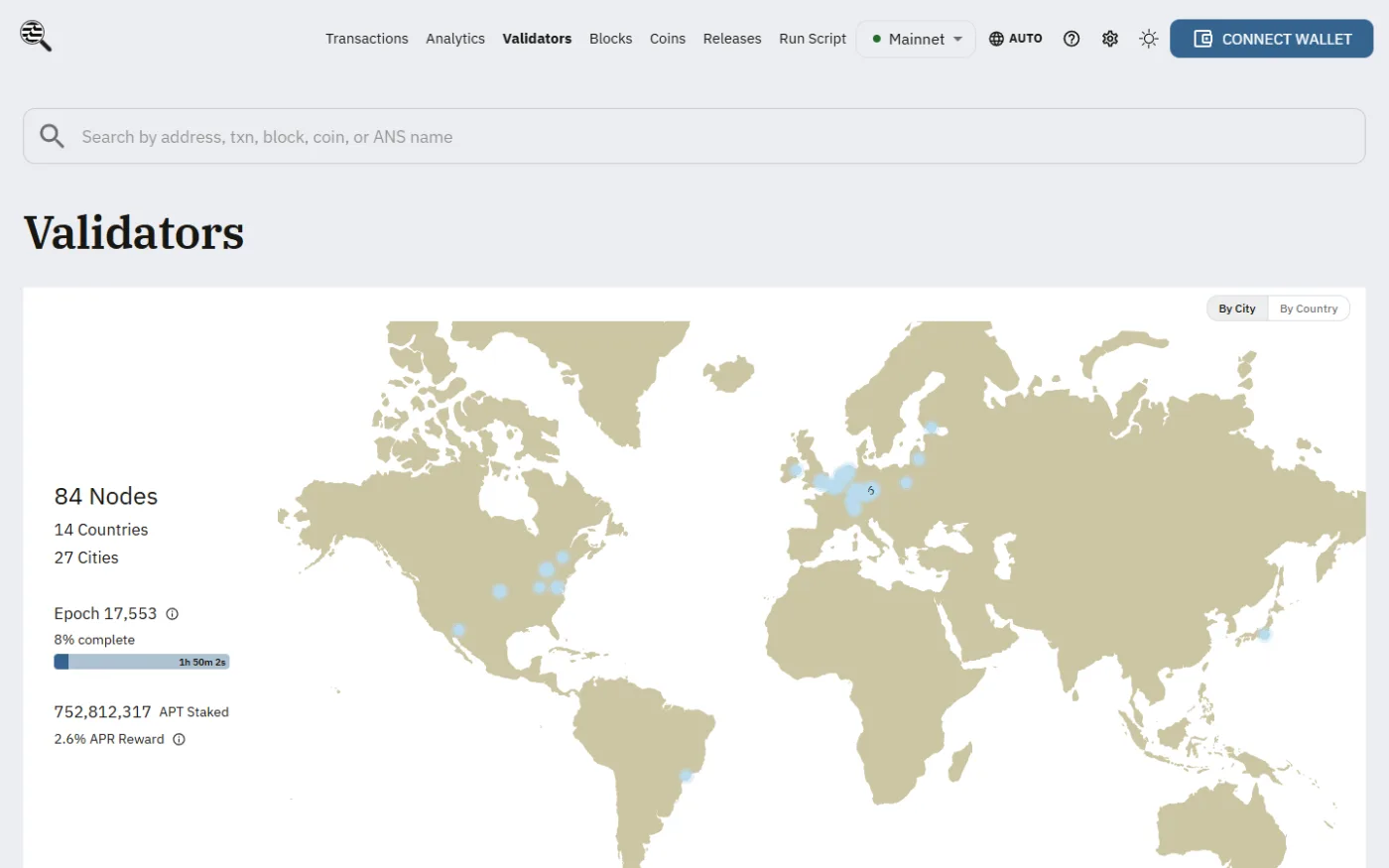
Task: Click the 84 Nodes text
Action: [106, 496]
